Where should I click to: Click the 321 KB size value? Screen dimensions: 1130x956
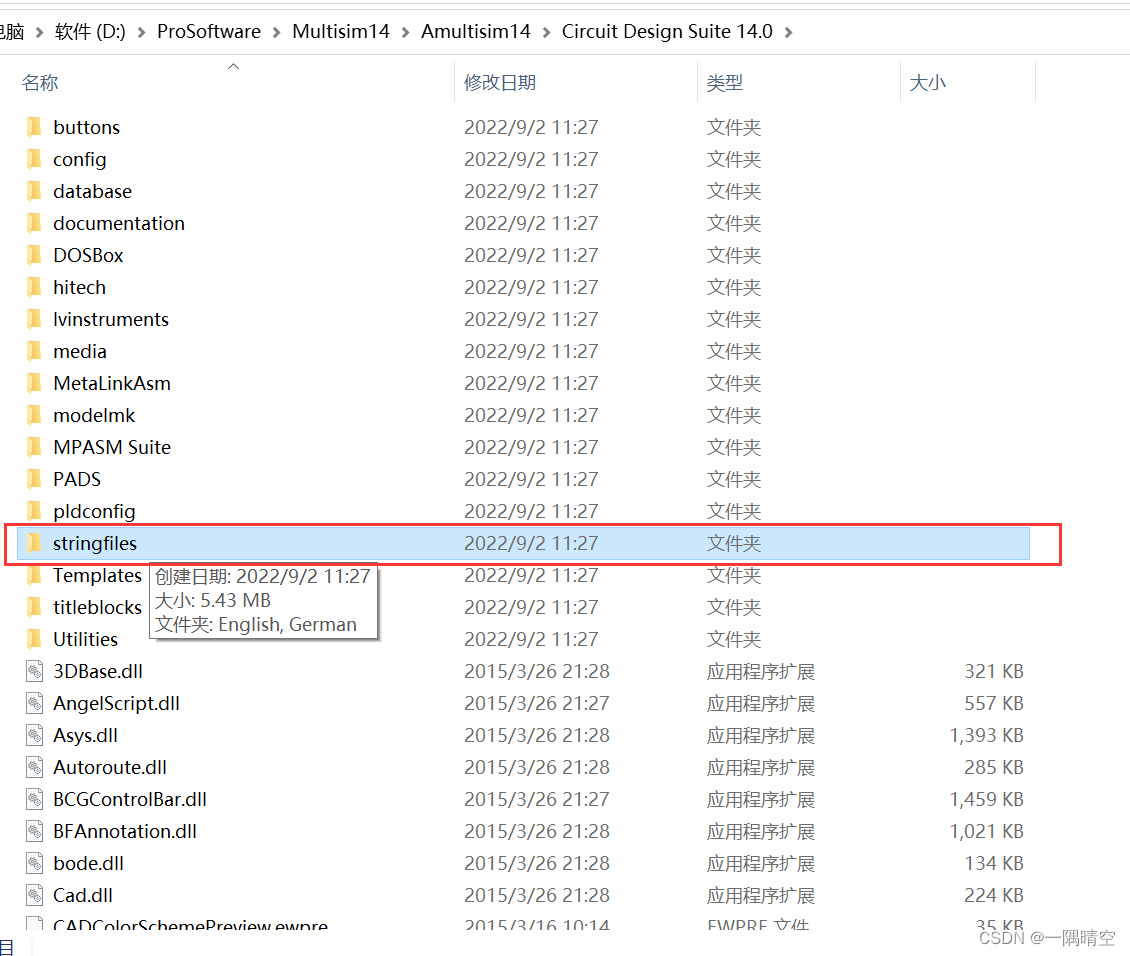994,671
